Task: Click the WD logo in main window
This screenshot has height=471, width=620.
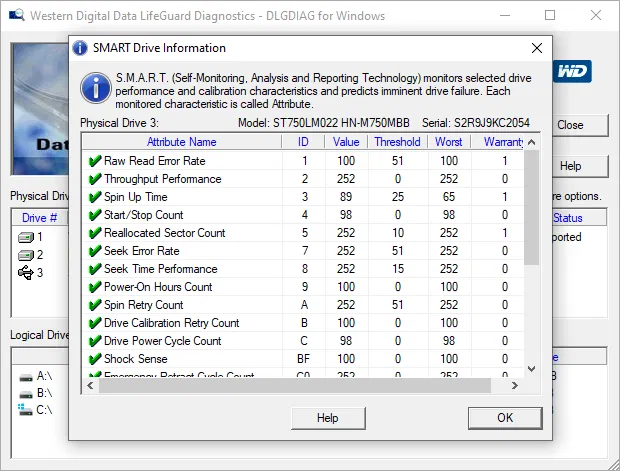Action: pos(572,72)
